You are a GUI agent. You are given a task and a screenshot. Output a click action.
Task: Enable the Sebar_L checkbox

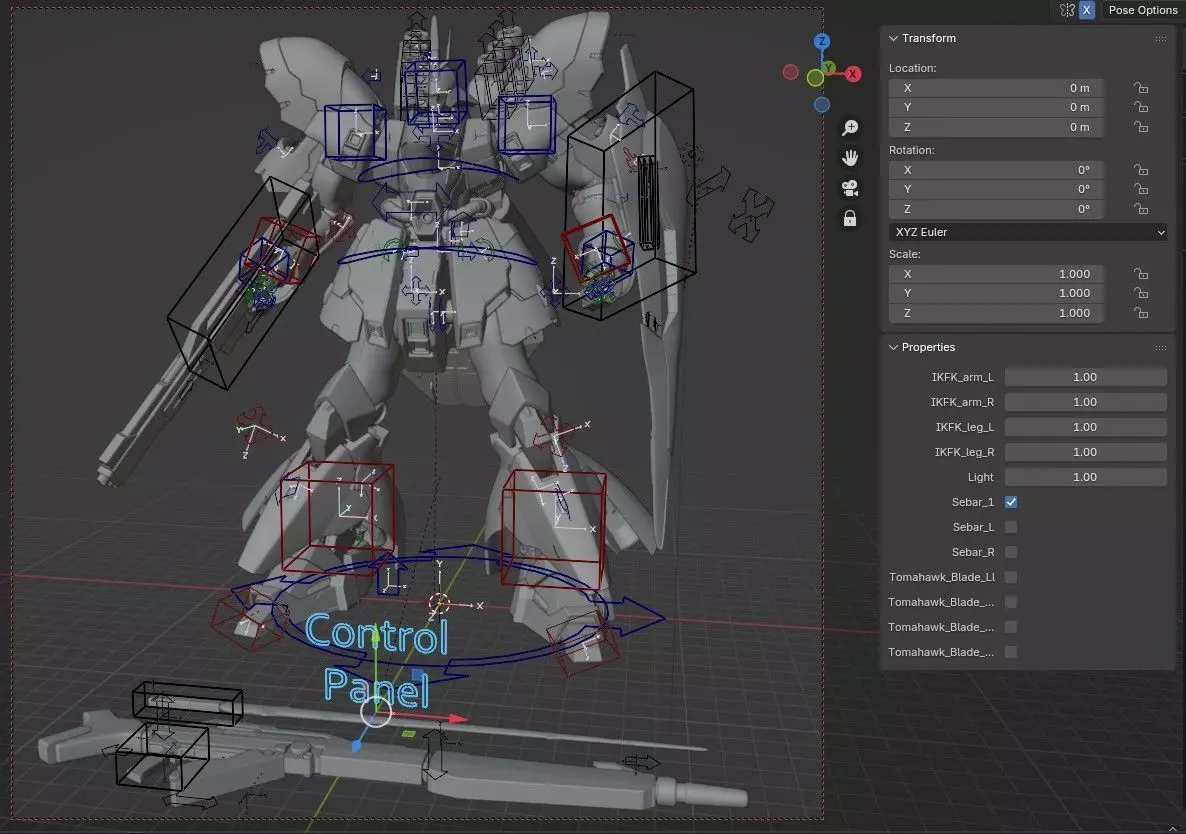point(1011,527)
